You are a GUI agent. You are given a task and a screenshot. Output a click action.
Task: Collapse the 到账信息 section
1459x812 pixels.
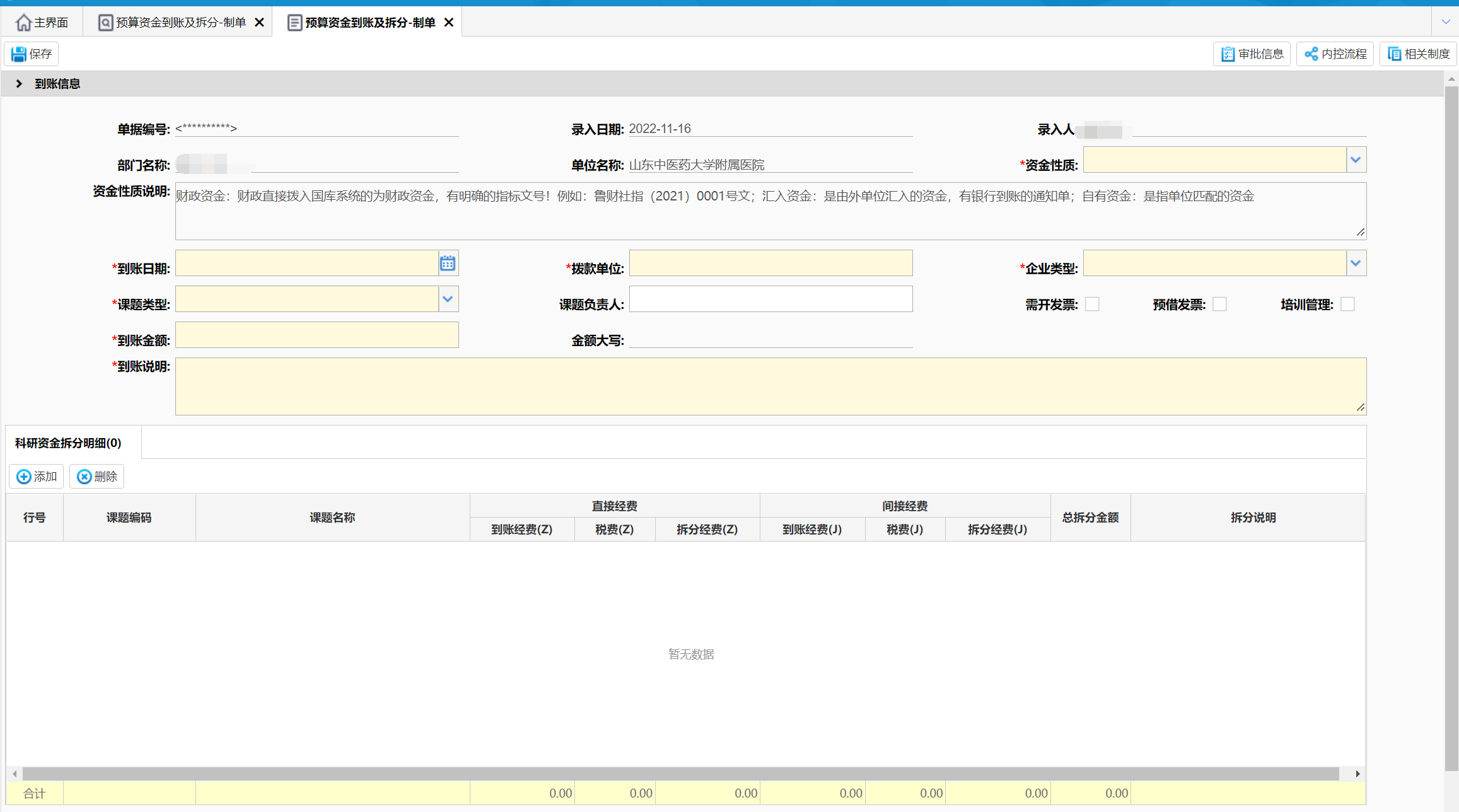pos(19,84)
